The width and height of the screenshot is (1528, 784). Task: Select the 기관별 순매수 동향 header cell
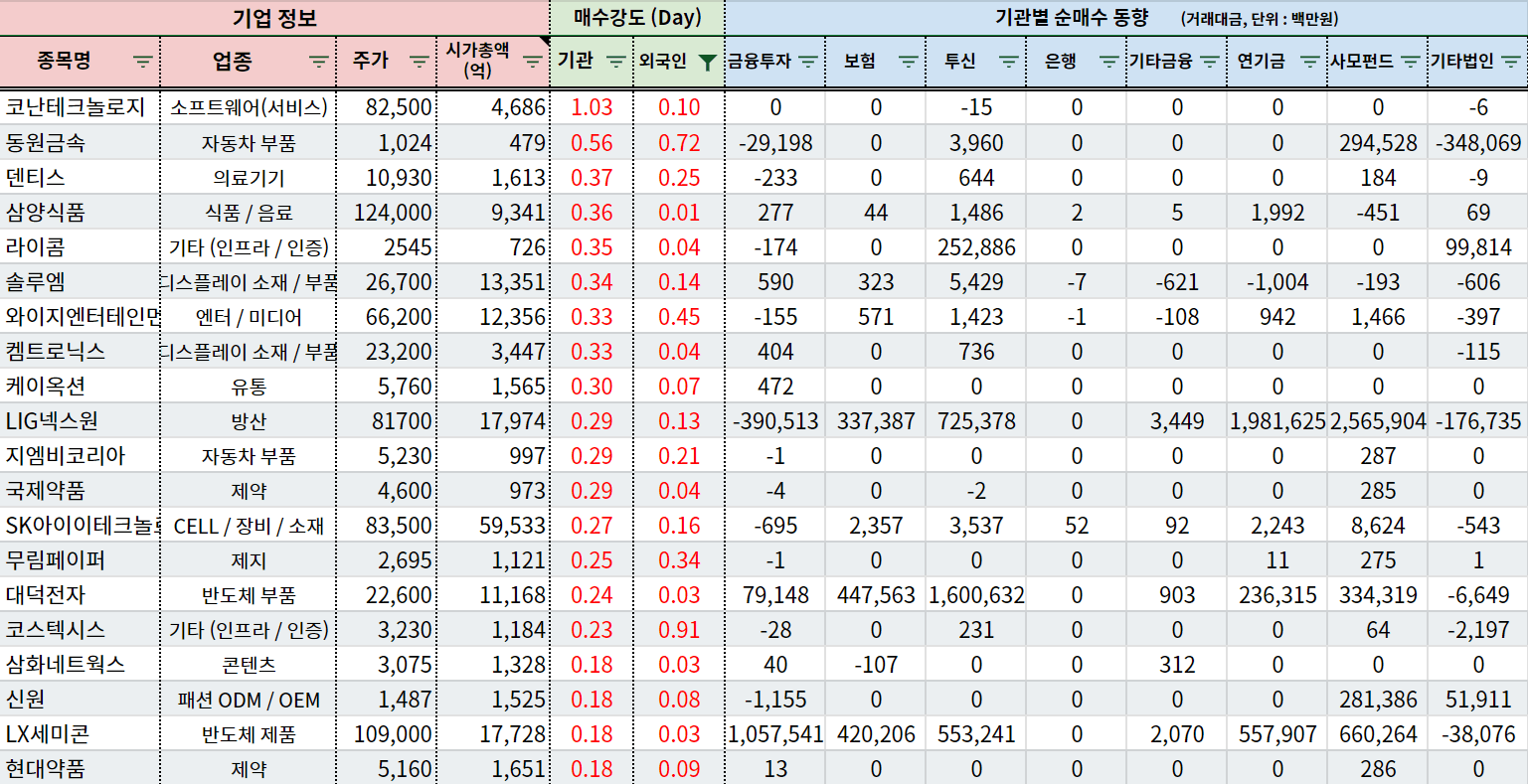tap(1126, 18)
